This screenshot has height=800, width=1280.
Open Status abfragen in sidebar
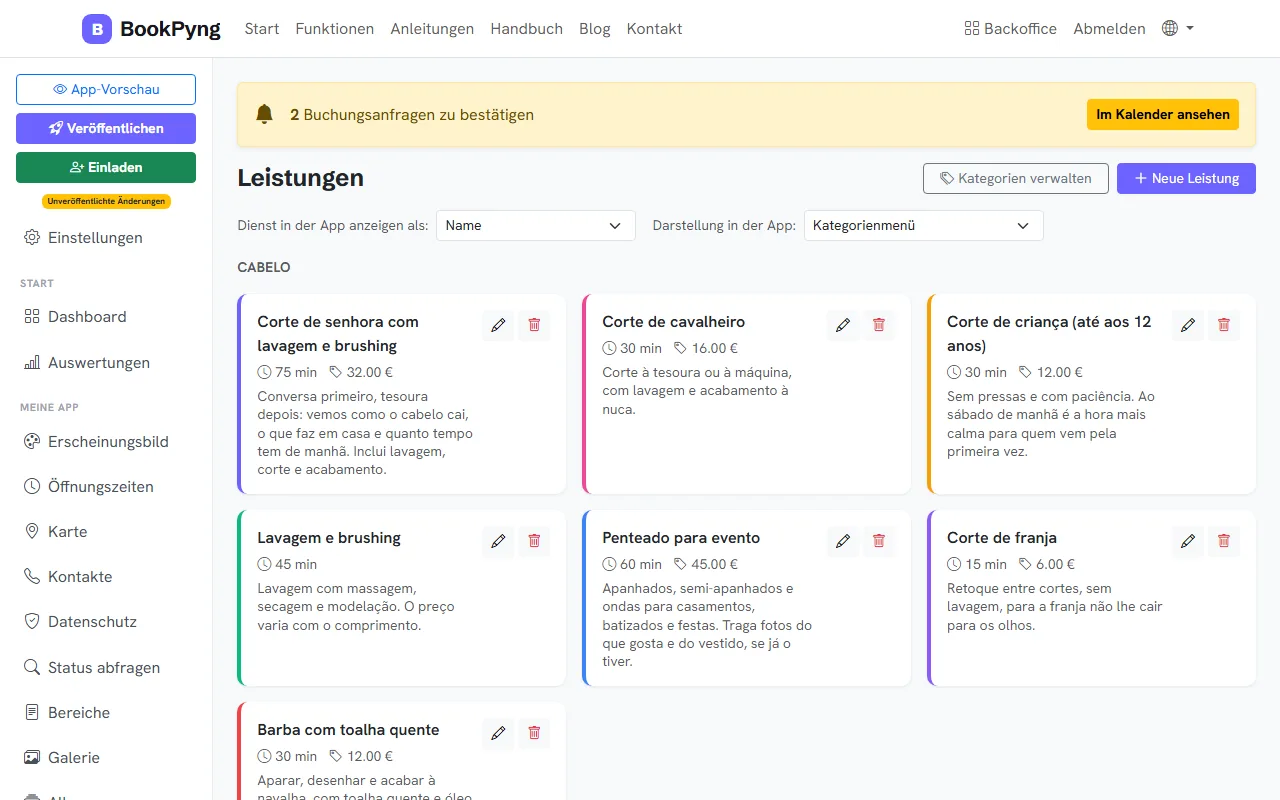[x=106, y=668]
